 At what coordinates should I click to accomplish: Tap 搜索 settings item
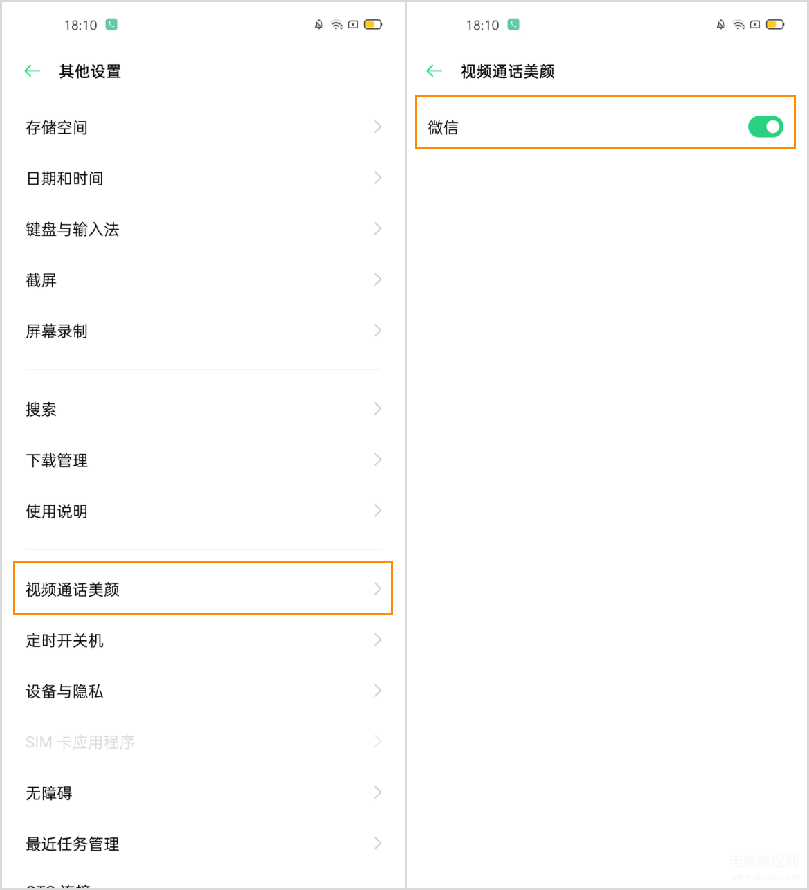point(200,409)
